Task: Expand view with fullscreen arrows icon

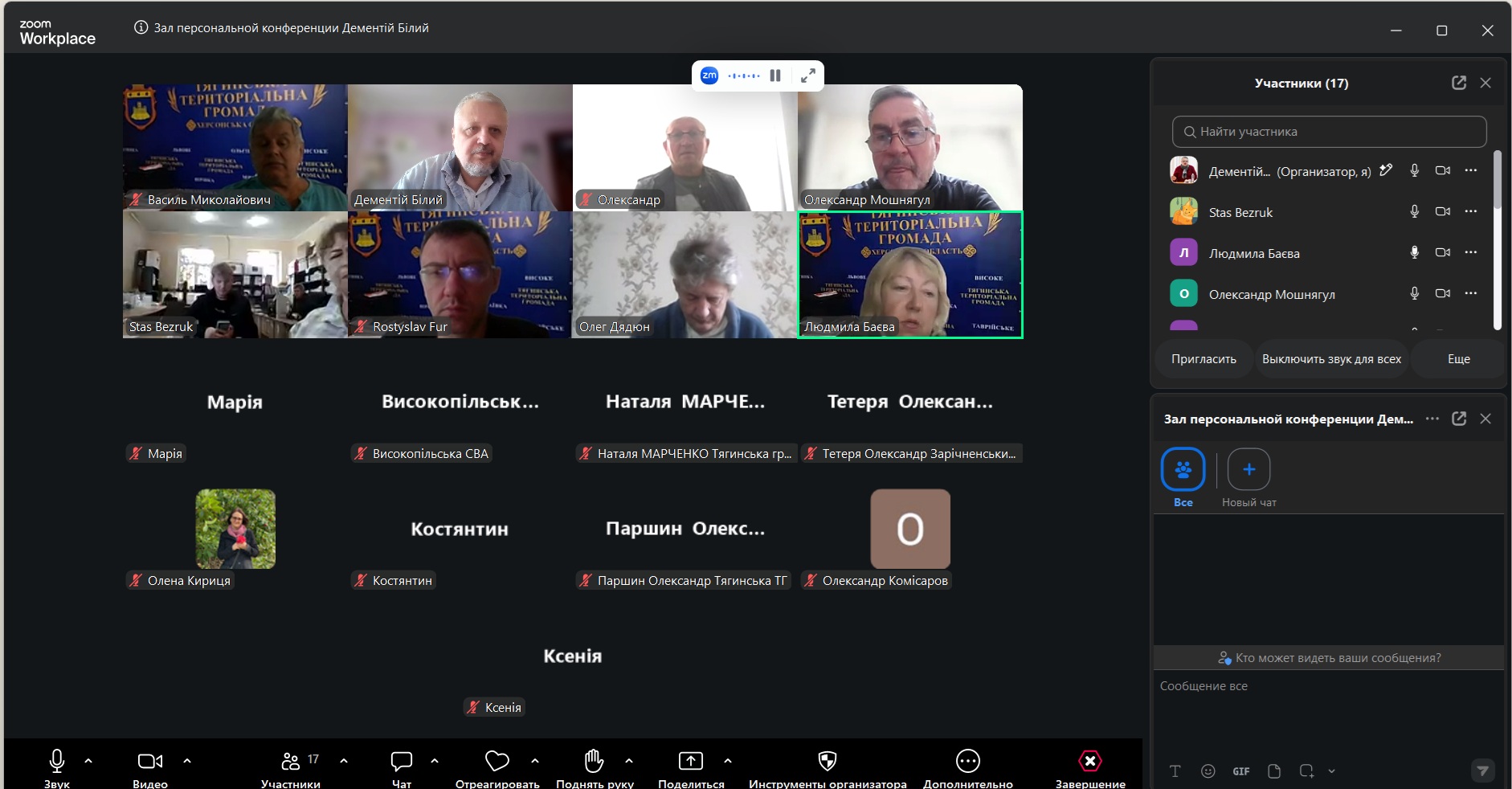Action: point(808,76)
